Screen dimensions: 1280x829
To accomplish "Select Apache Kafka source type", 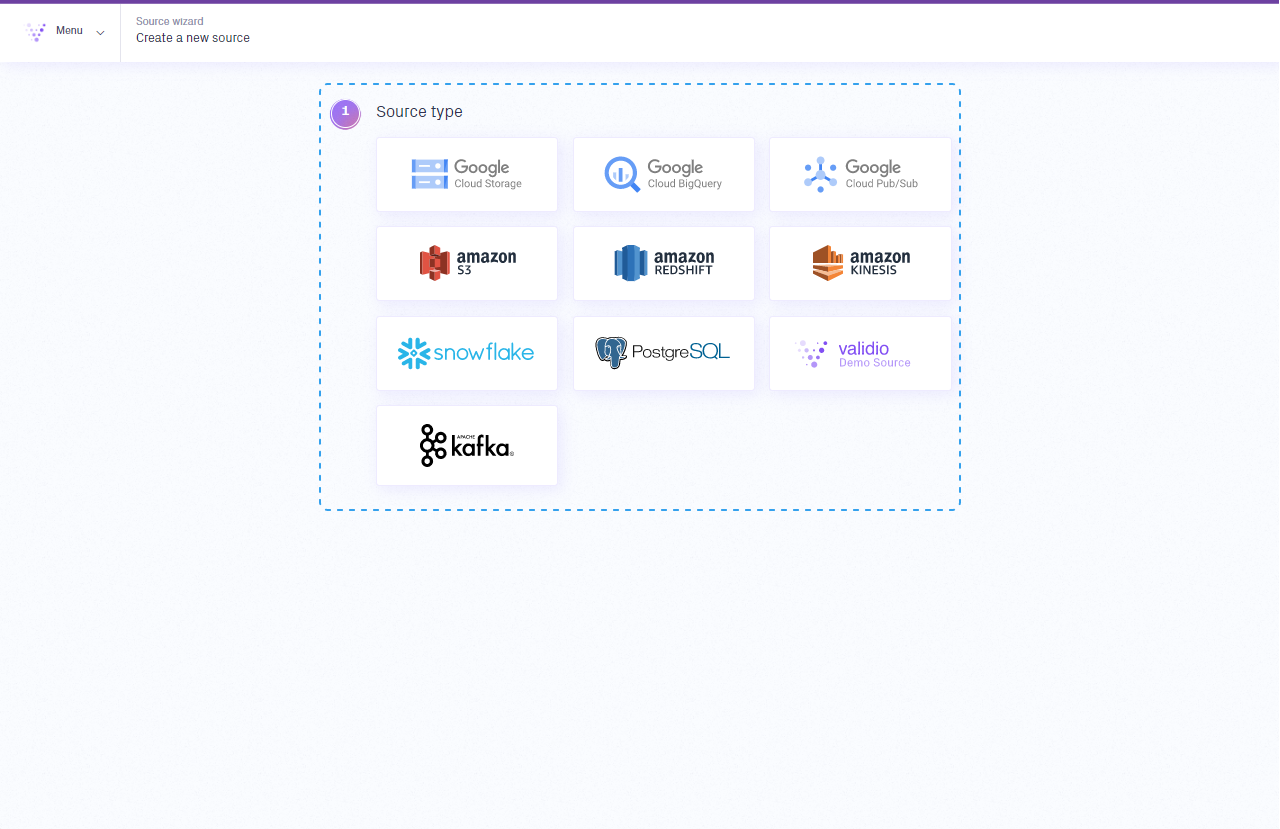I will (467, 445).
